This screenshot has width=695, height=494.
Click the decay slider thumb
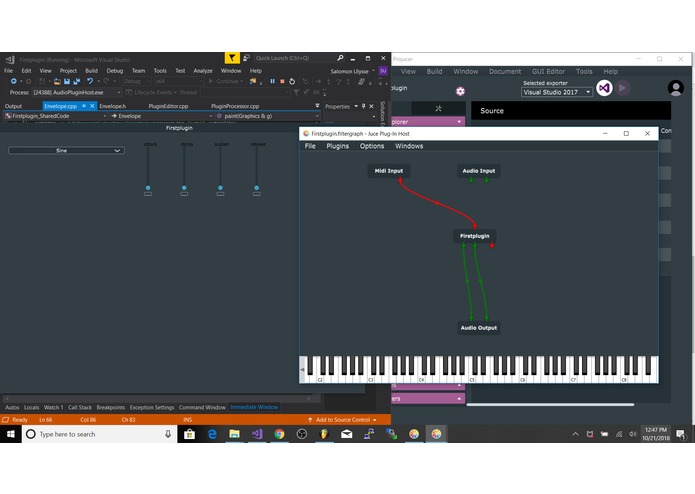tap(184, 188)
